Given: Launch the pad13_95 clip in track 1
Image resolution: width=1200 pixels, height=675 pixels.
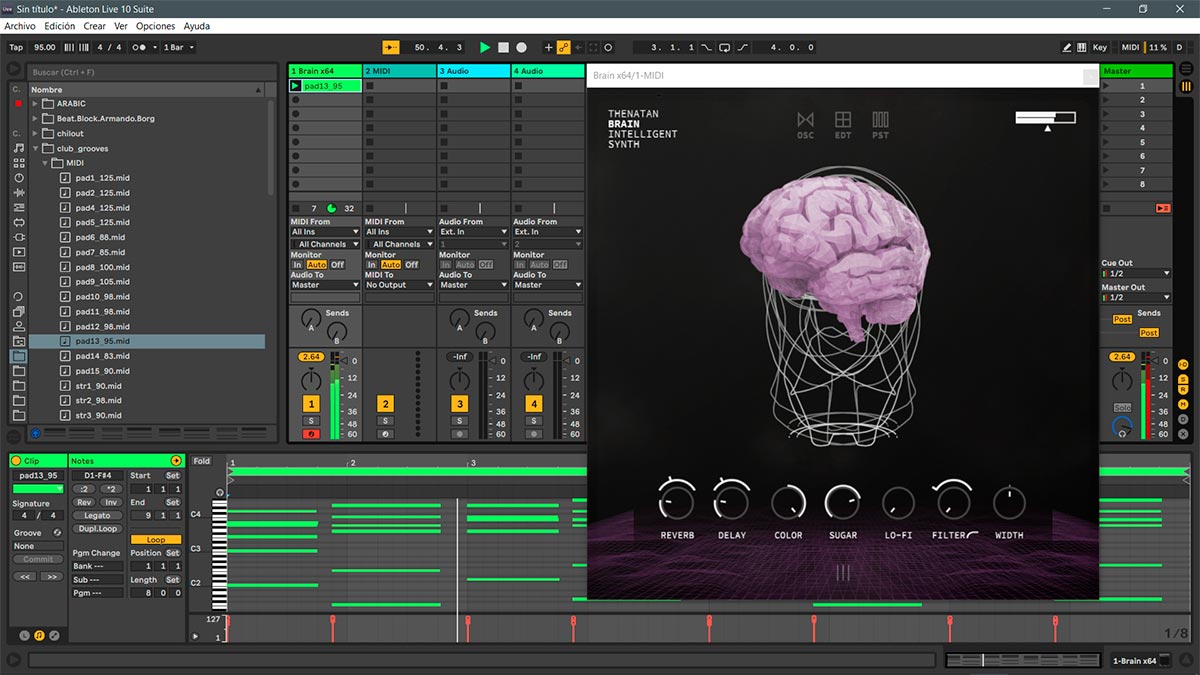Looking at the screenshot, I should (x=296, y=86).
